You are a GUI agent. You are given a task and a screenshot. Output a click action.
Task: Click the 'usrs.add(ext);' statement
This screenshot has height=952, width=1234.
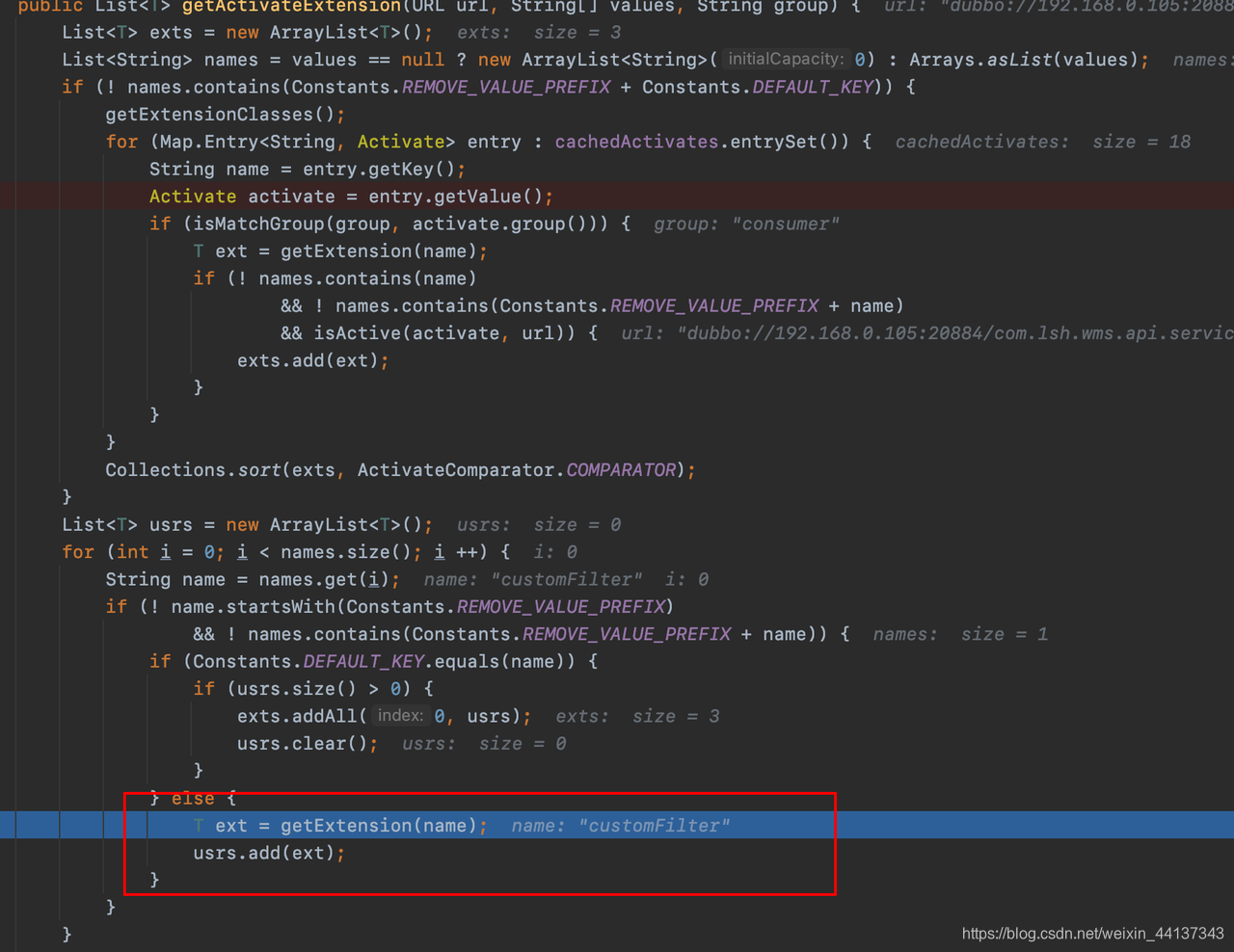tap(269, 854)
